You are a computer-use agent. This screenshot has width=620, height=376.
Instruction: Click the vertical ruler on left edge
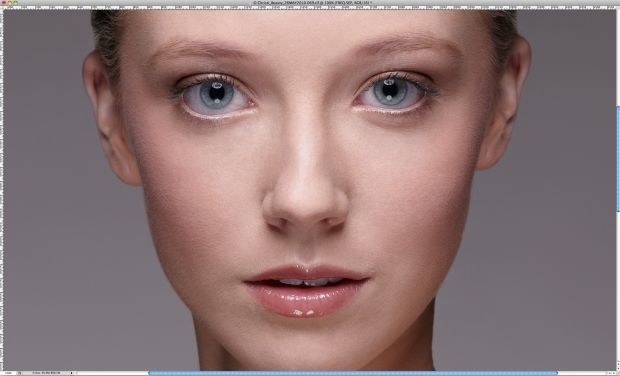pos(2,190)
